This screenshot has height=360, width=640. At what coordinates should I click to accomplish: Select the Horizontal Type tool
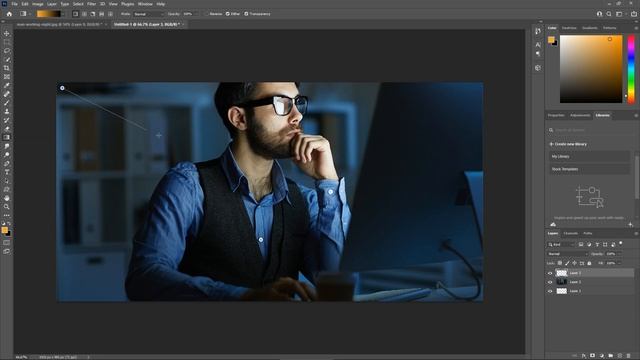7,172
